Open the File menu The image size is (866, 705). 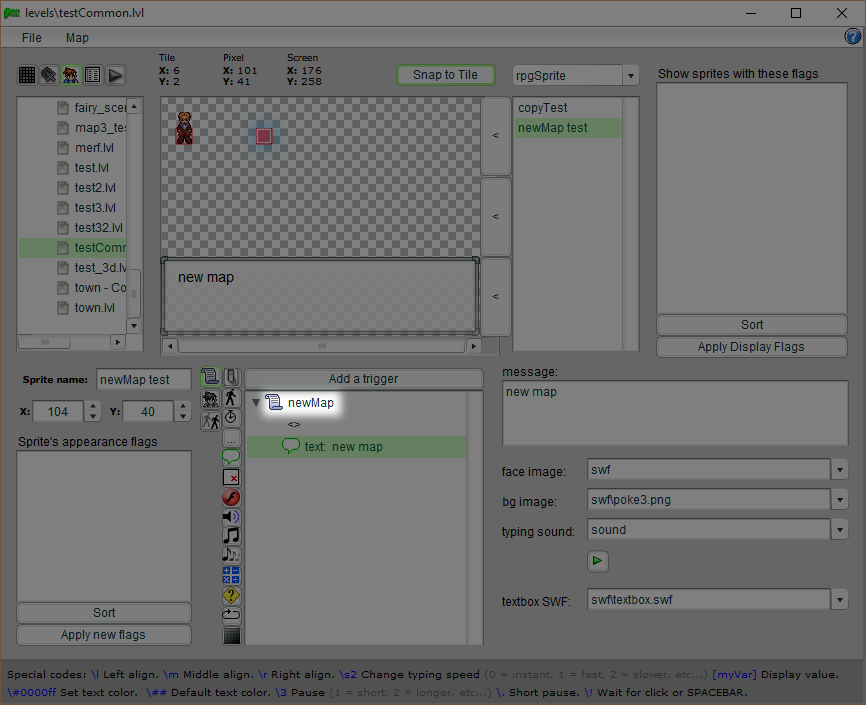tap(32, 37)
